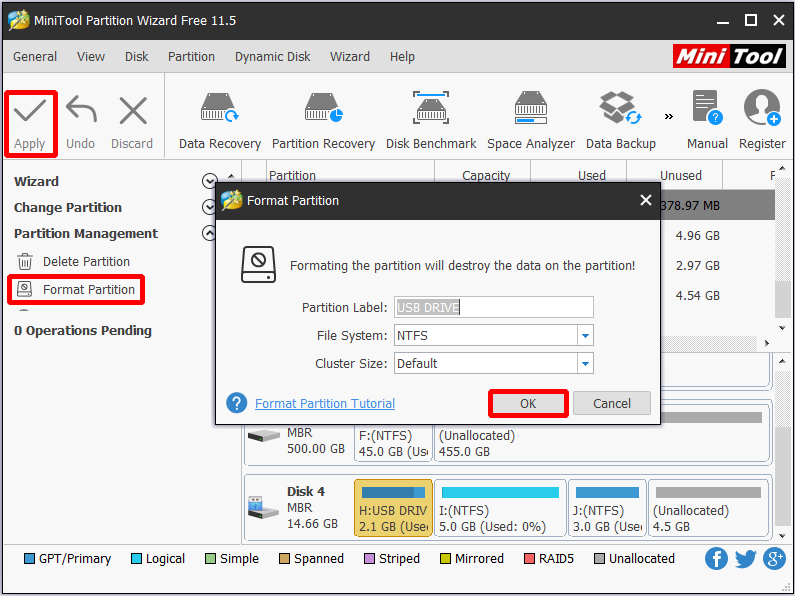
Task: Click the MiniTool logo
Action: (x=729, y=56)
